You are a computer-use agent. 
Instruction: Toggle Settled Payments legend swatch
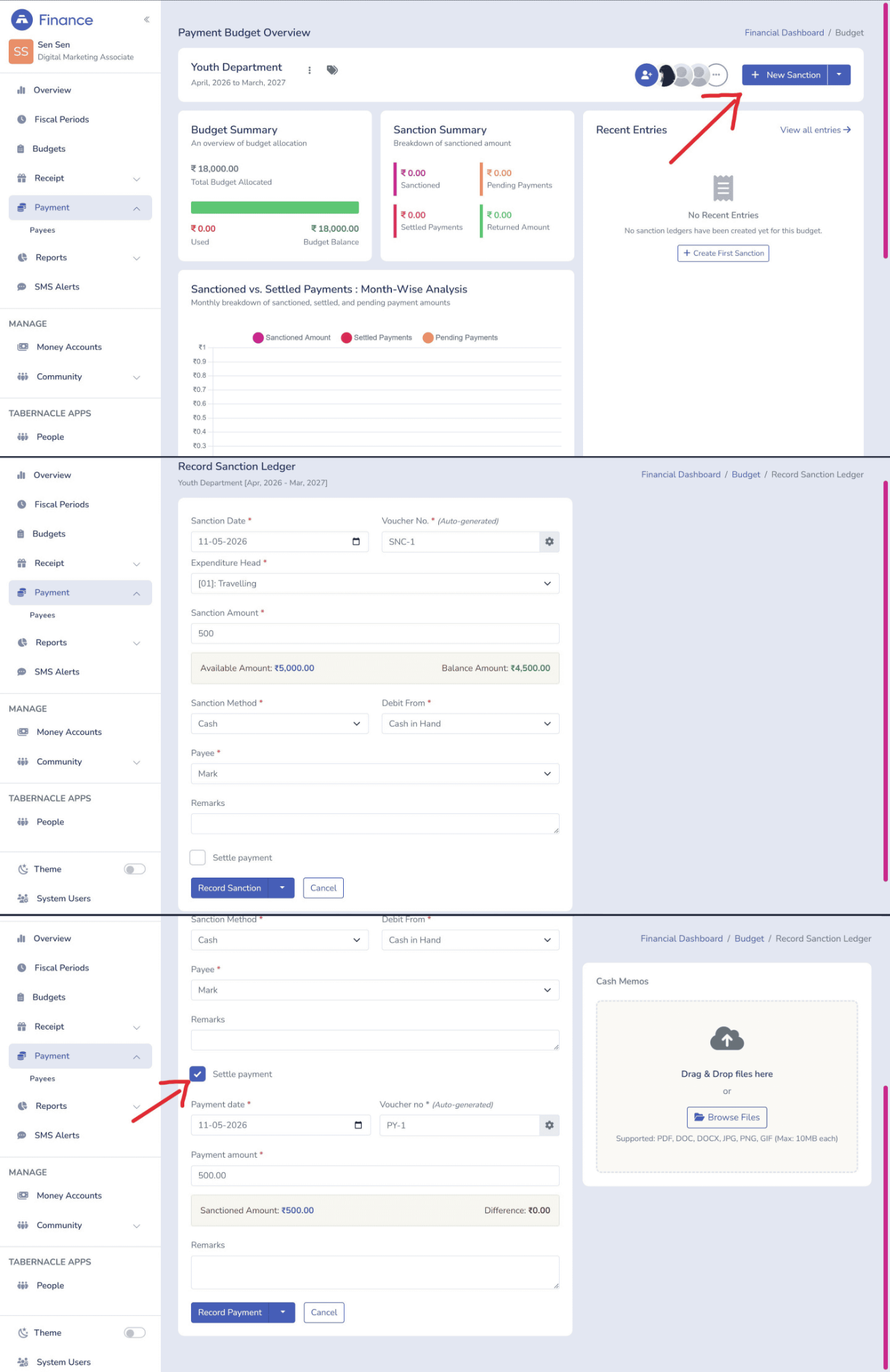[346, 338]
